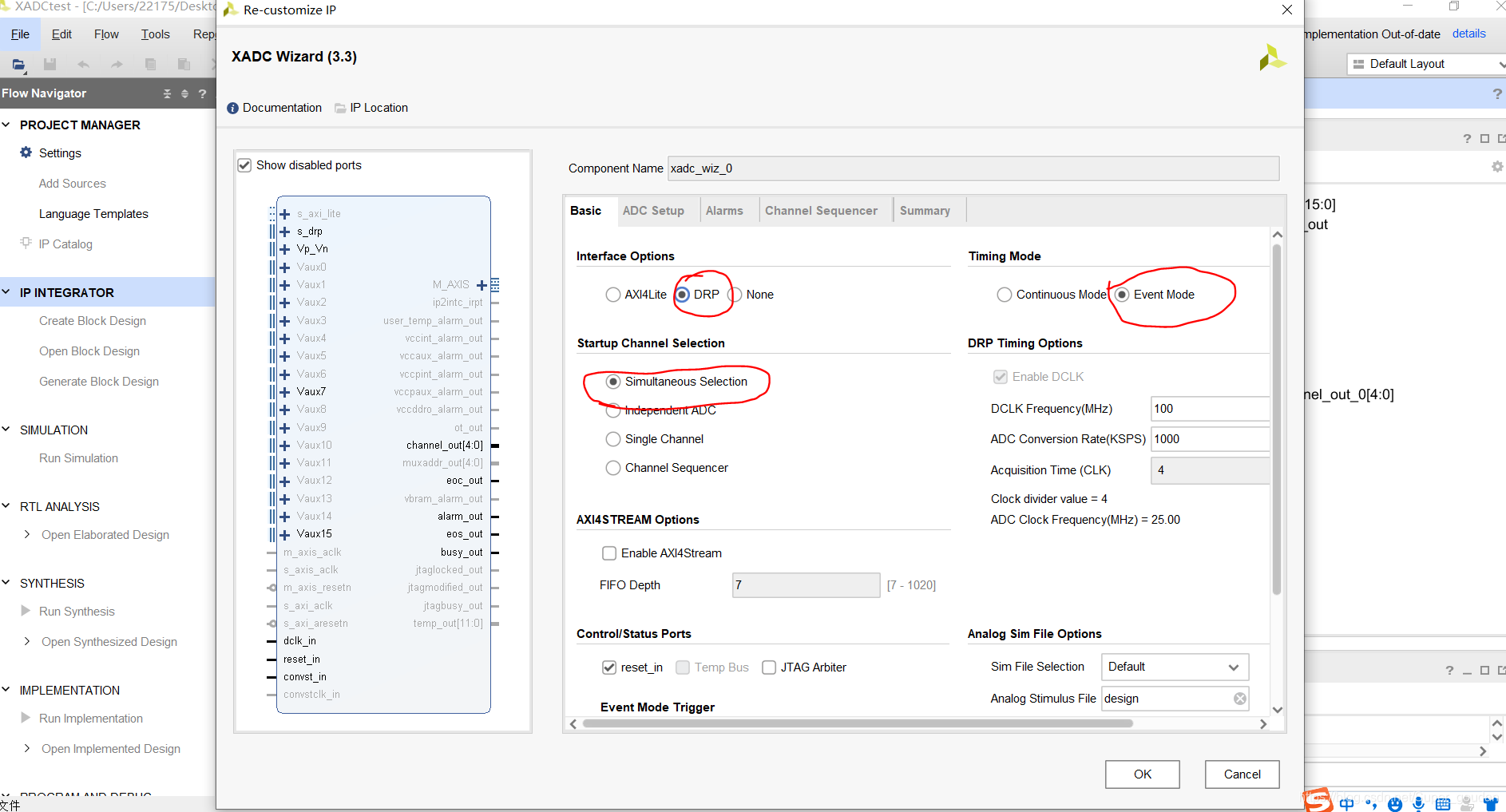1506x812 pixels.
Task: Collapse the SIMULATION section
Action: [6, 430]
